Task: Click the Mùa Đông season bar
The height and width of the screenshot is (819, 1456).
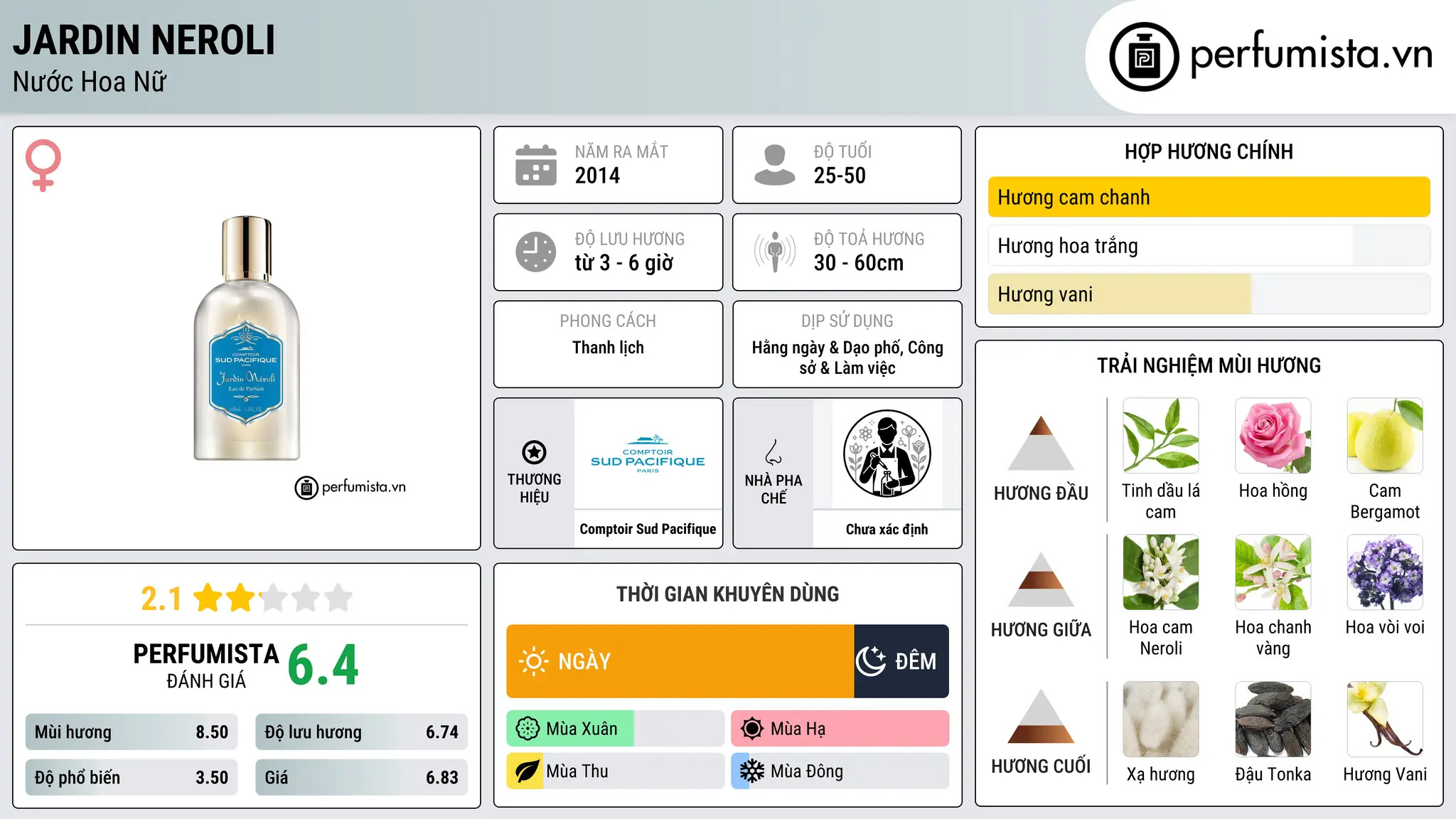Action: pos(840,771)
